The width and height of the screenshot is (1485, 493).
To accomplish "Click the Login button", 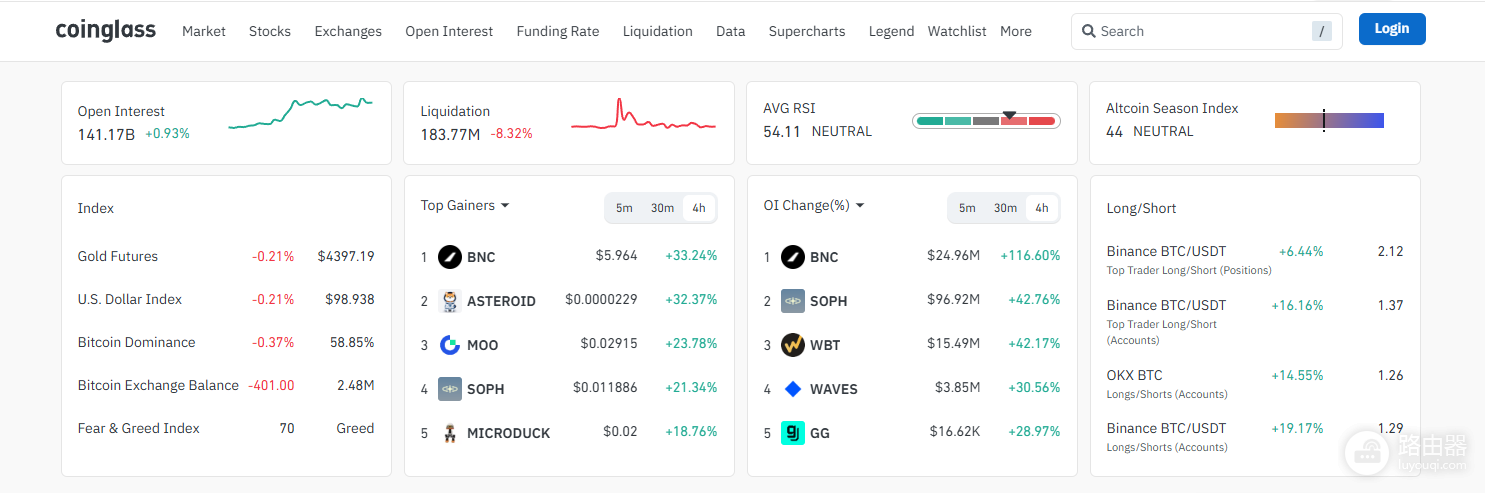I will [x=1392, y=29].
